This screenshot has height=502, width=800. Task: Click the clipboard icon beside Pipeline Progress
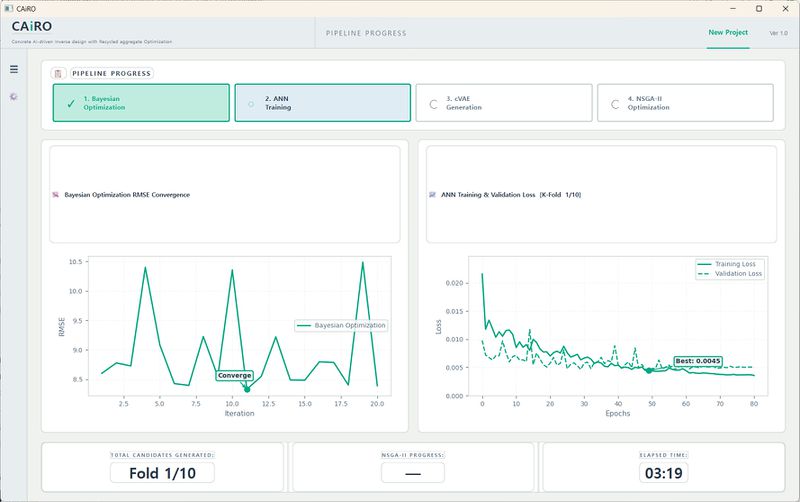pyautogui.click(x=58, y=73)
